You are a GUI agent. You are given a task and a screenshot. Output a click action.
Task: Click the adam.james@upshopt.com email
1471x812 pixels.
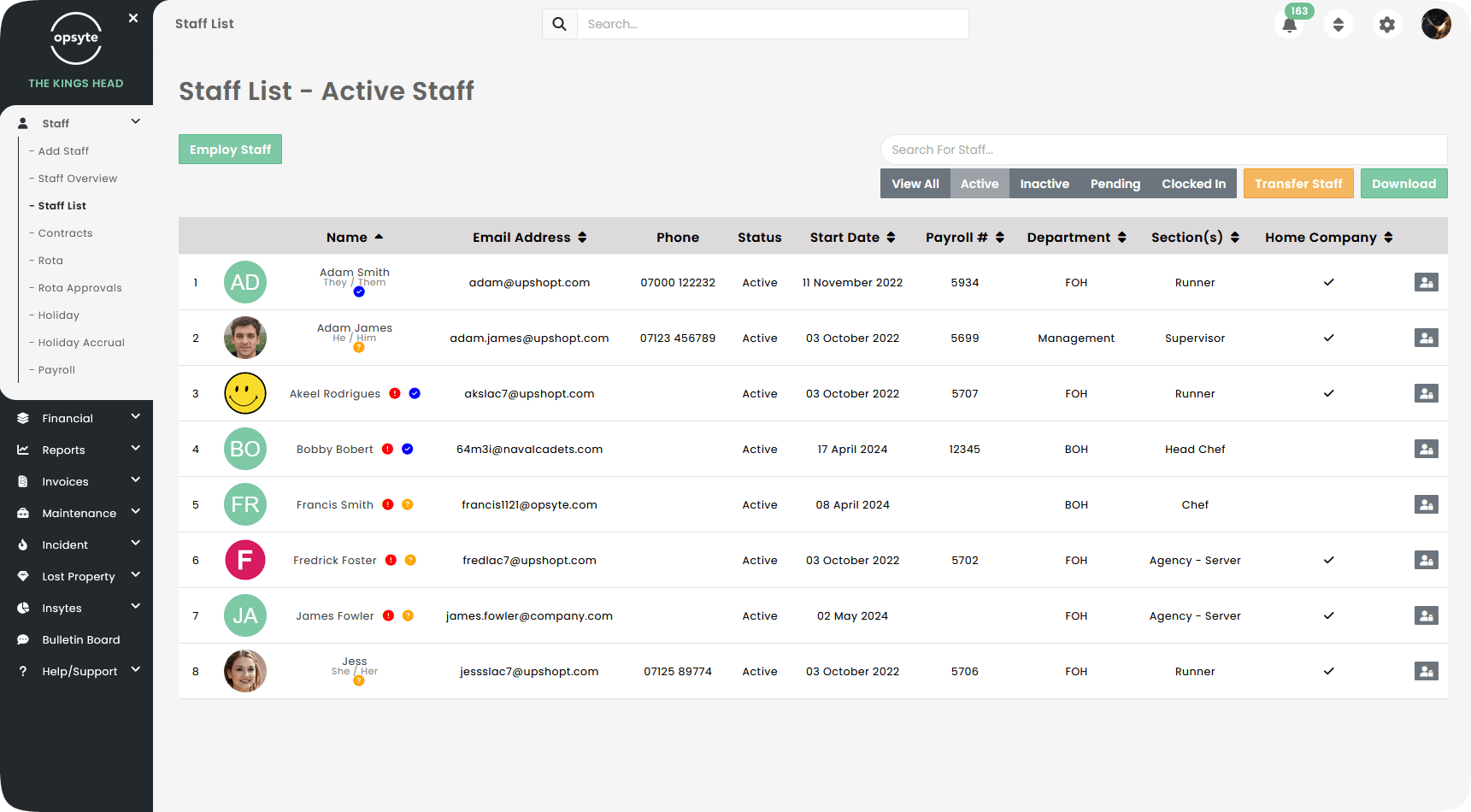coord(530,338)
